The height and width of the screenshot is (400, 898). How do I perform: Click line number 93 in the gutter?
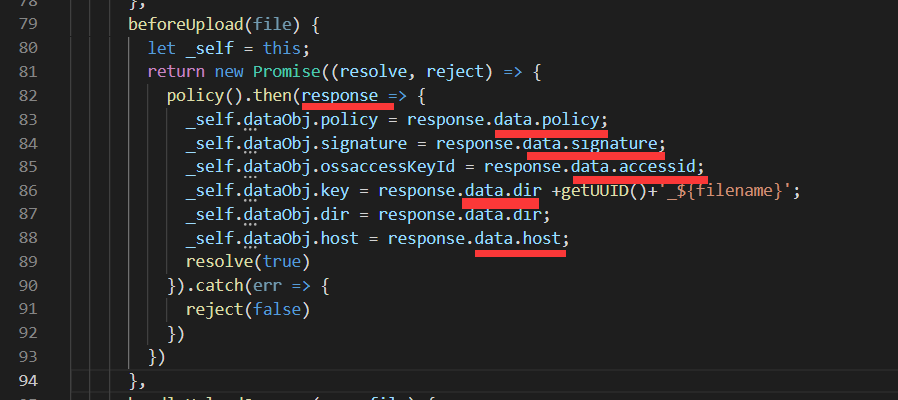click(28, 357)
